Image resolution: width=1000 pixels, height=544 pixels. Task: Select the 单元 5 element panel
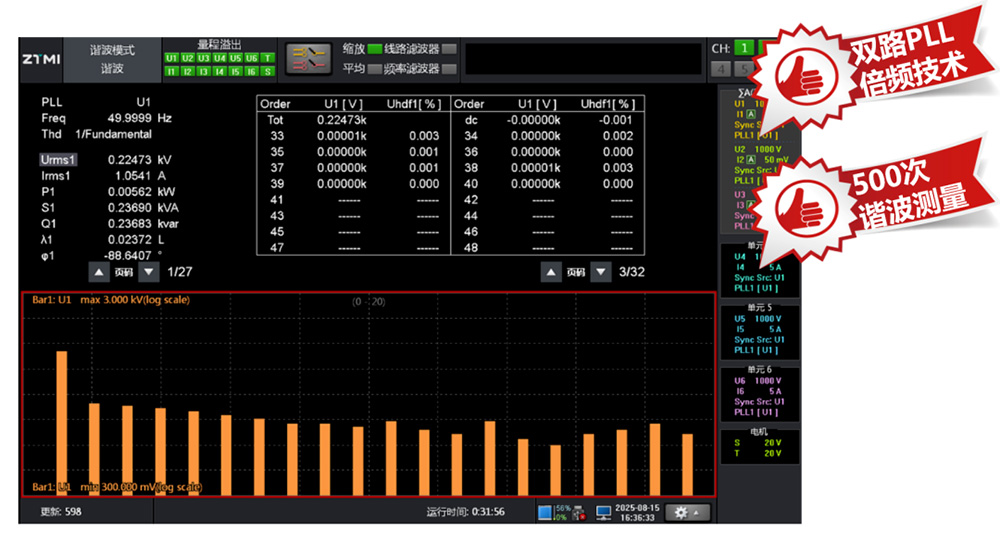click(758, 329)
